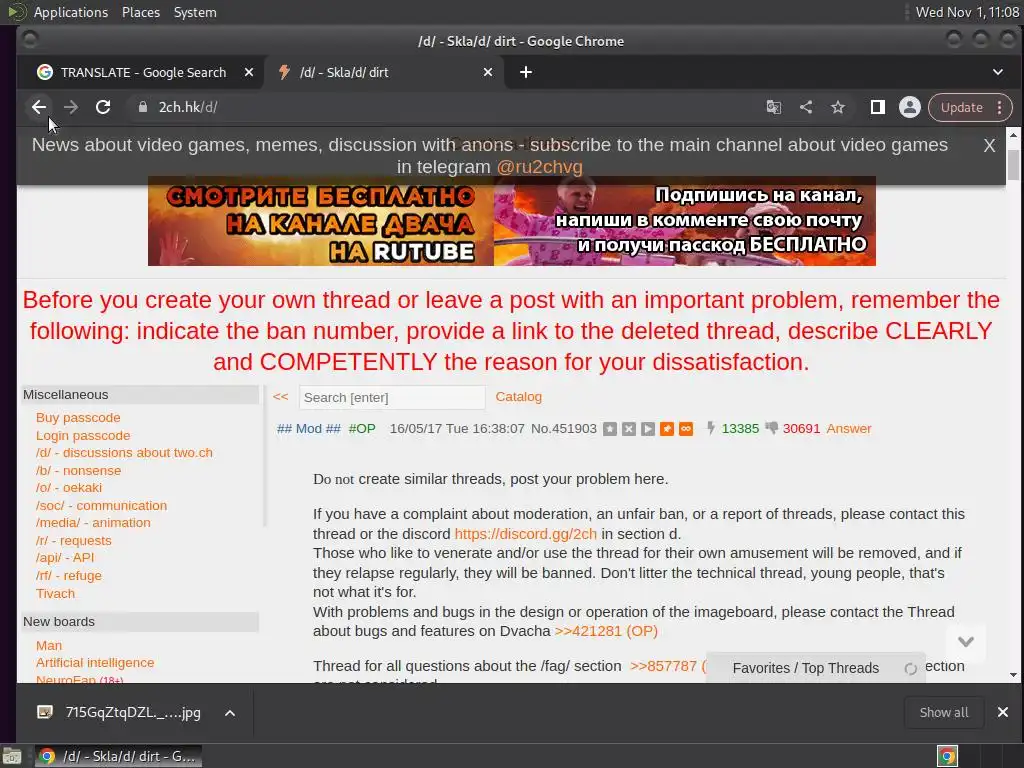Open the Tivach link
The image size is (1024, 768).
56,594
